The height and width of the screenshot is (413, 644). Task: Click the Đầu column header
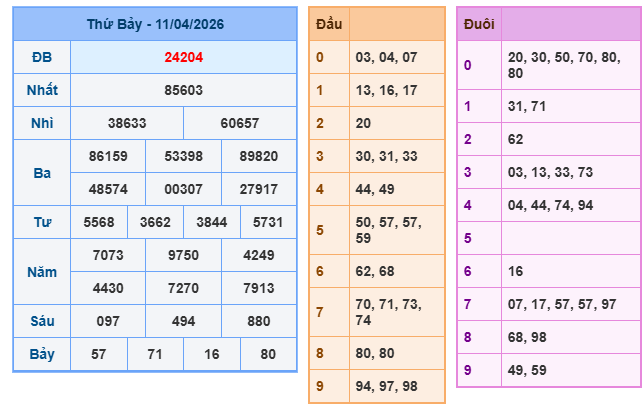pos(328,24)
